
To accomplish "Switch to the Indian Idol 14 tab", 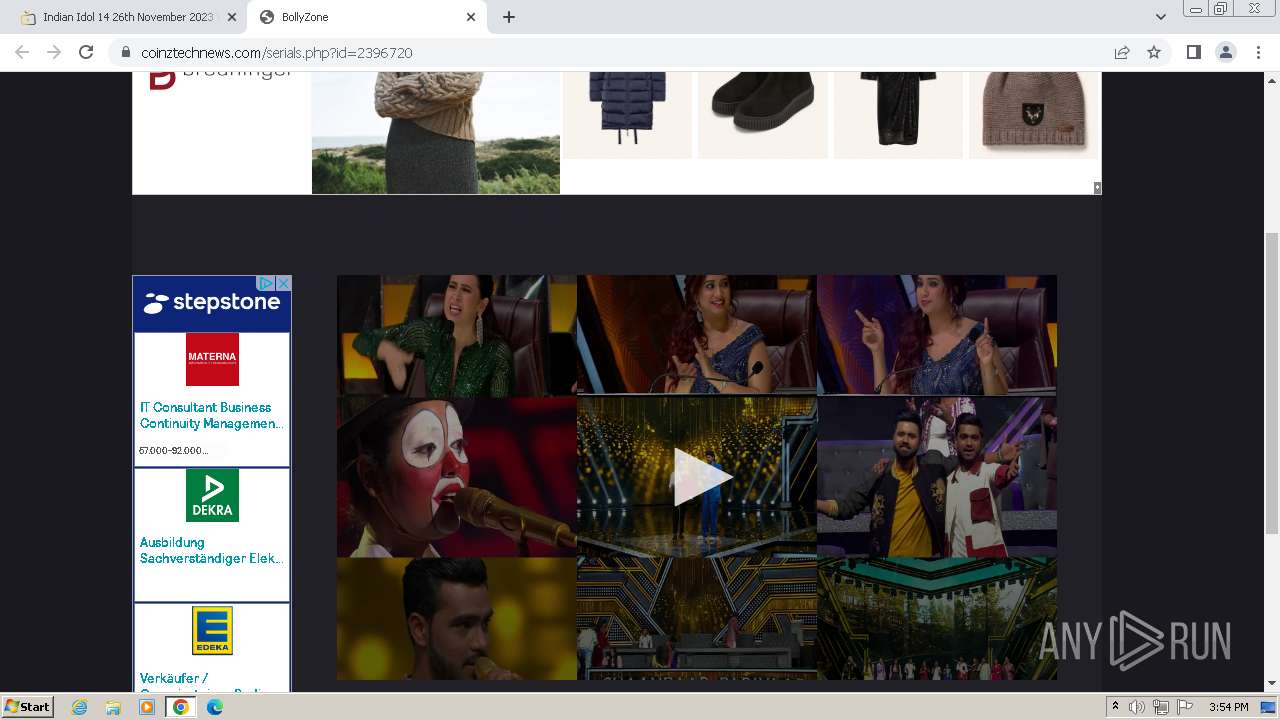I will (127, 17).
